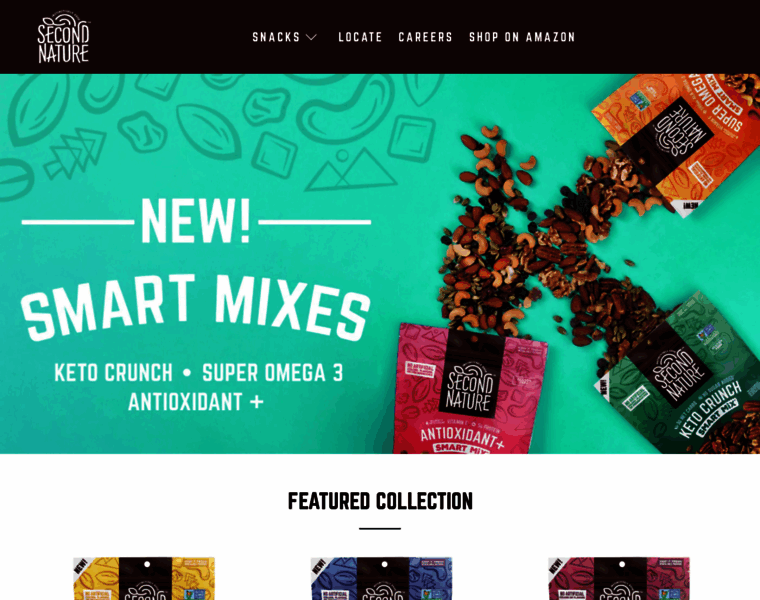Click the Keto Crunch text in banner

click(113, 373)
